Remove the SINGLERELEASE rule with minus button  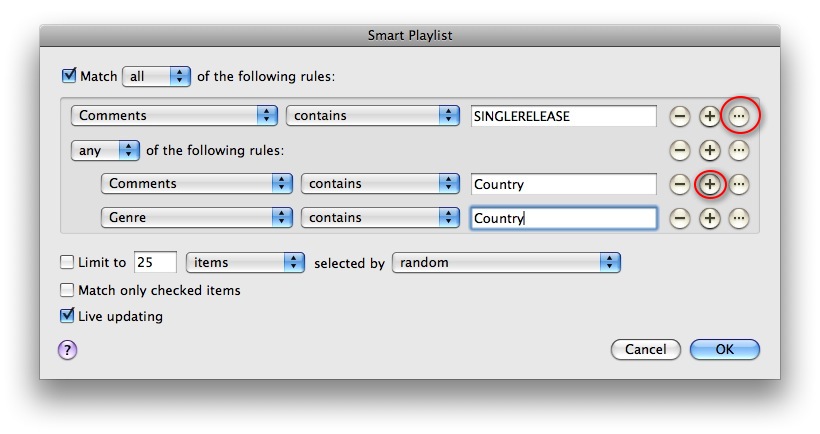tap(679, 116)
